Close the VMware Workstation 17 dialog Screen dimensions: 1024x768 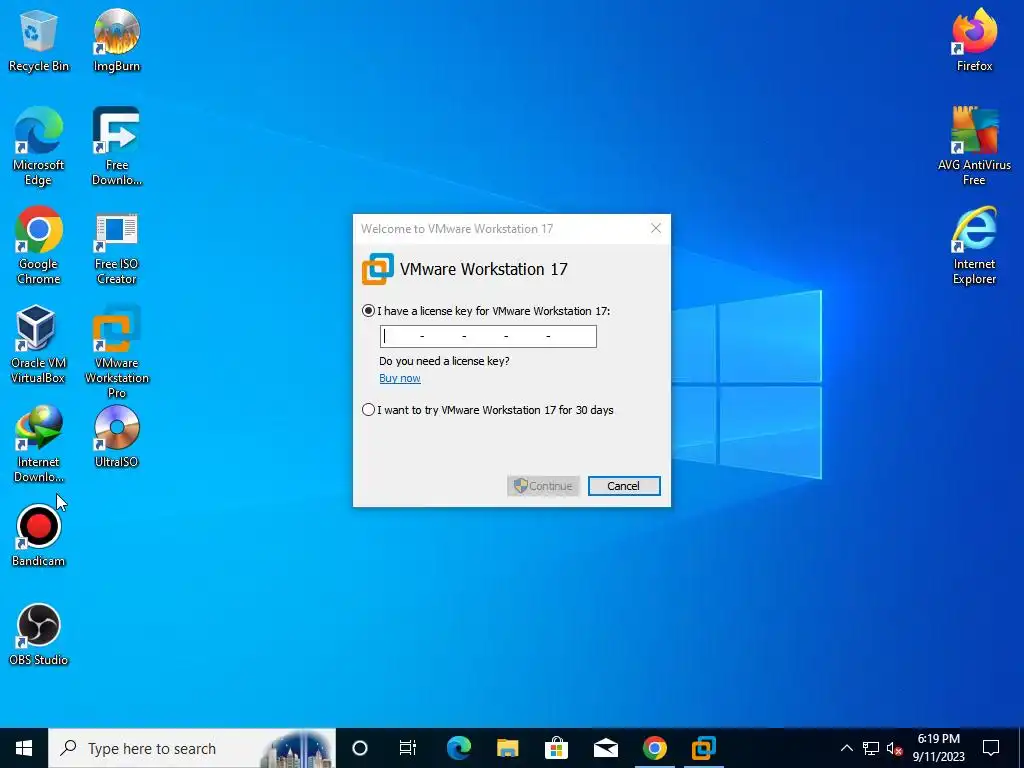[x=656, y=228]
